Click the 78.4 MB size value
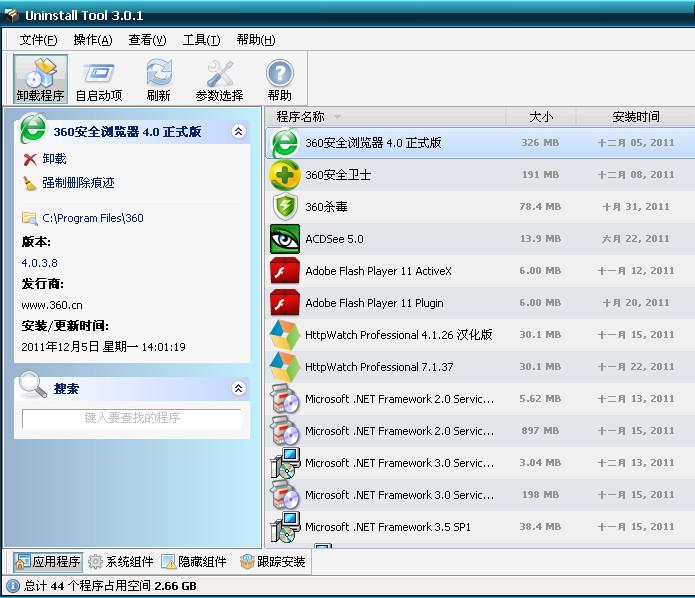This screenshot has width=695, height=598. [540, 207]
